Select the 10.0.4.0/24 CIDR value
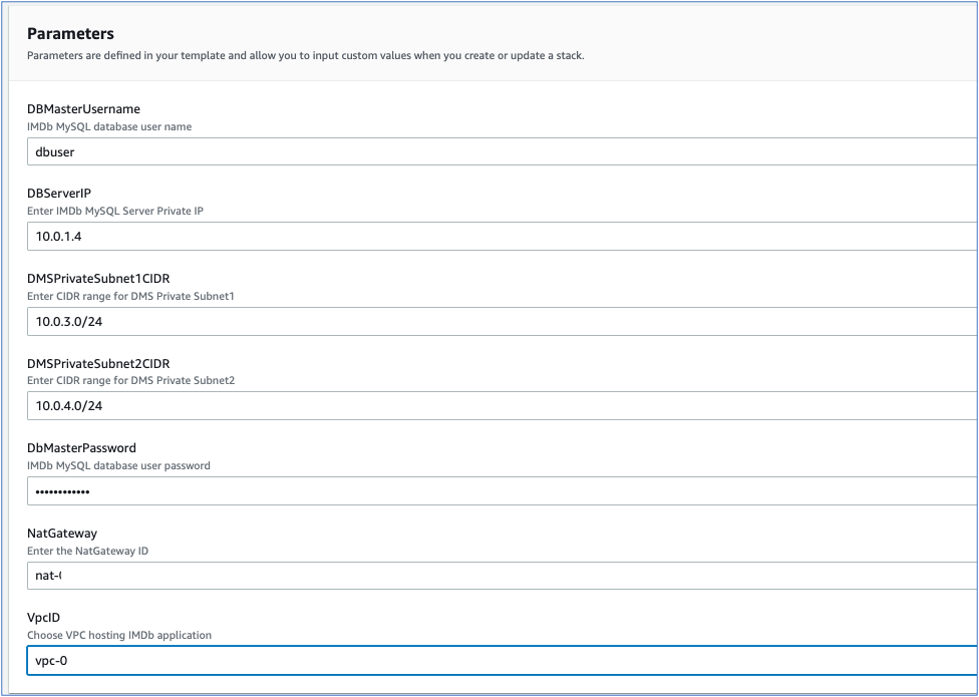The width and height of the screenshot is (979, 697). [68, 406]
